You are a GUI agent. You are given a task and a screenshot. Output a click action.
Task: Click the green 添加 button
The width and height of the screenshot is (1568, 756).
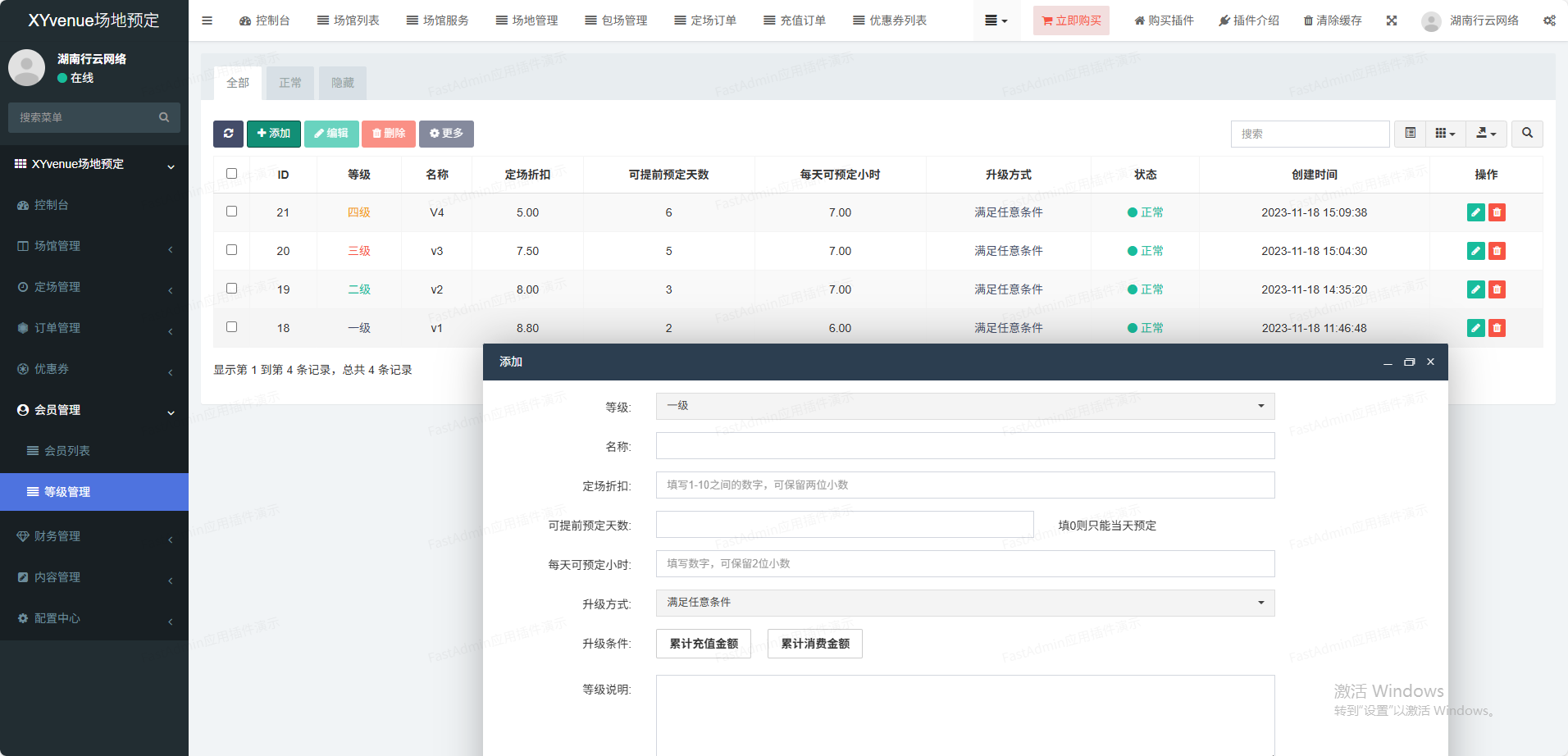(274, 134)
